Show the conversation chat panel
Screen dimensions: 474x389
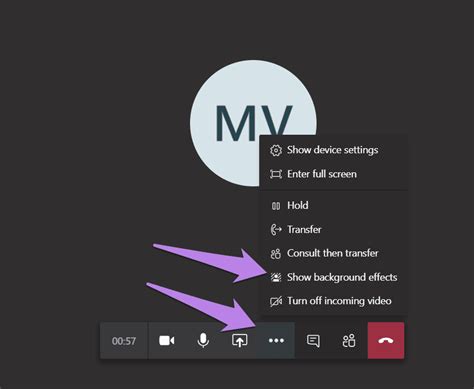click(313, 341)
